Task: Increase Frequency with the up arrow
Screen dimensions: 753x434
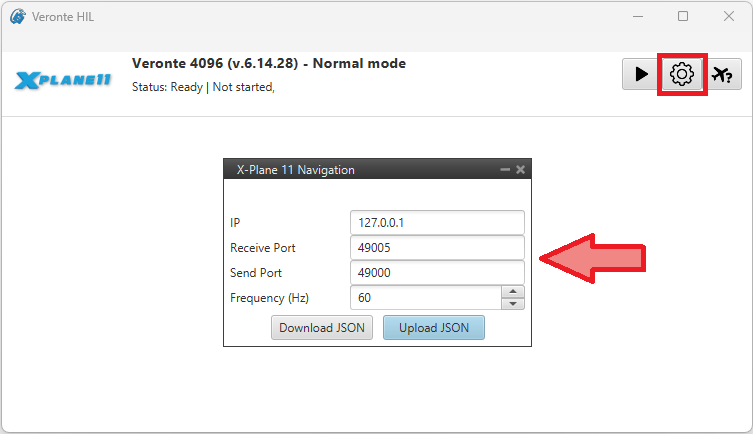Action: (512, 292)
